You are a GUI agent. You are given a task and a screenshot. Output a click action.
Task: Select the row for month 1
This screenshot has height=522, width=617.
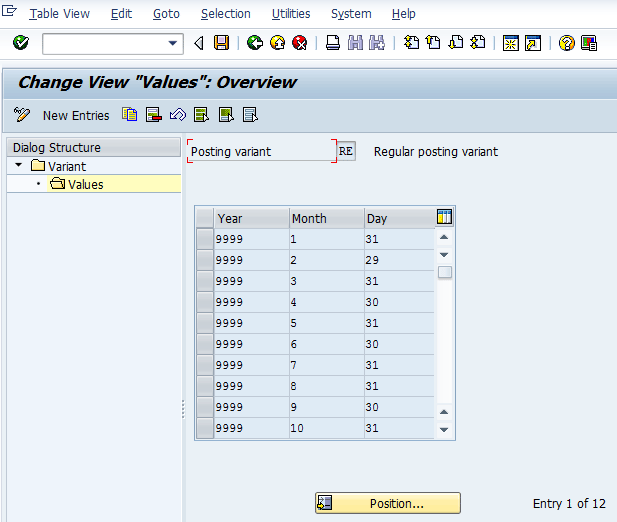coord(205,240)
